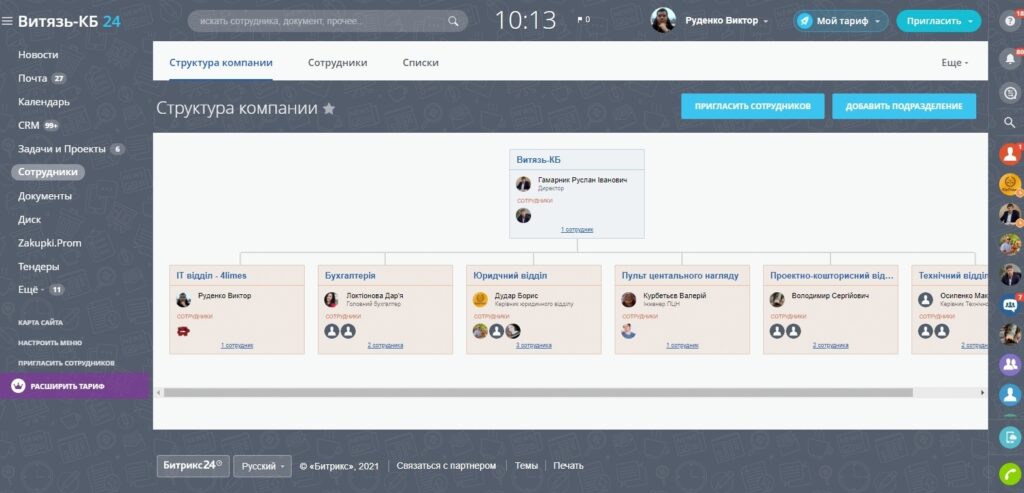1024x493 pixels.
Task: Open Настроить меню link
Action: pyautogui.click(x=50, y=343)
